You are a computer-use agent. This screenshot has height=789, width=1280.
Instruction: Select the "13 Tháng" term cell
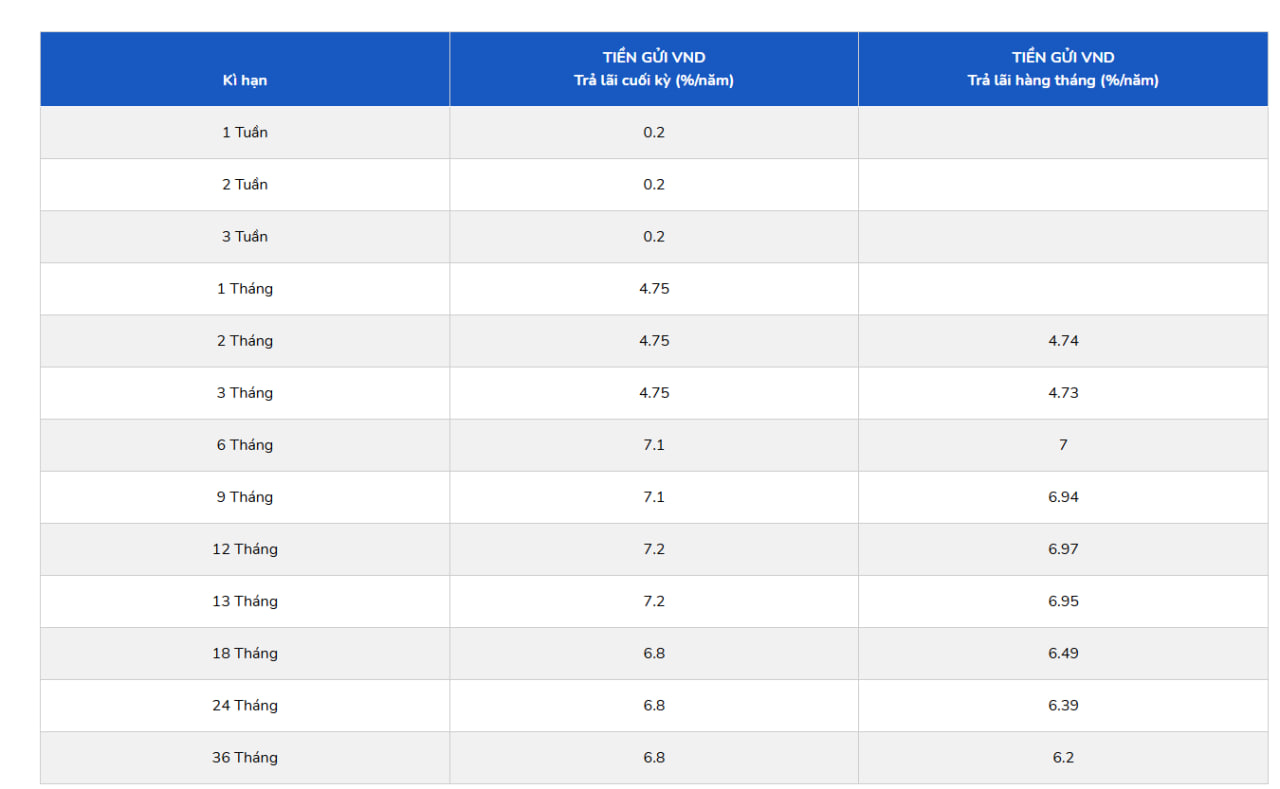245,600
